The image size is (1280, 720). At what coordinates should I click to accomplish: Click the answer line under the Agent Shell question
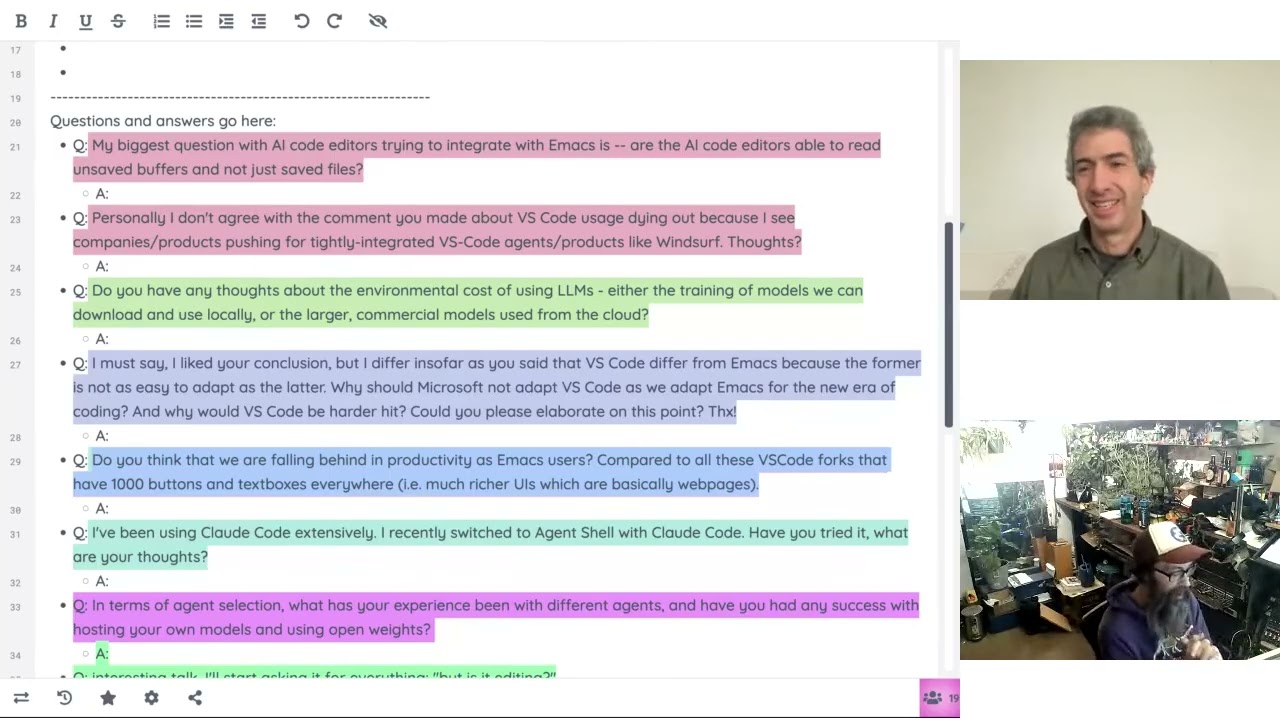click(x=102, y=581)
